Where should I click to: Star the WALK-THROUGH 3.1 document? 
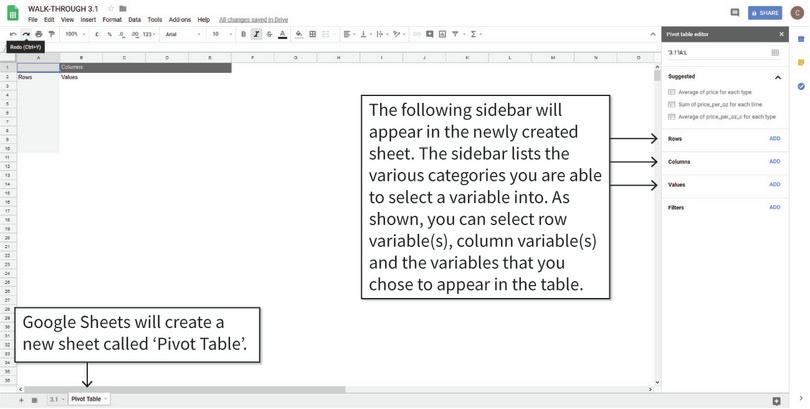click(111, 9)
